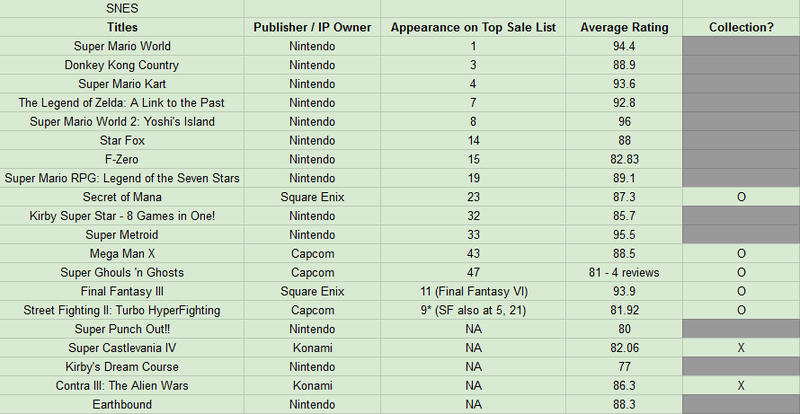Select Super Metroid sales rank 33 cell
Screen dimensions: 800x414
pyautogui.click(x=473, y=235)
